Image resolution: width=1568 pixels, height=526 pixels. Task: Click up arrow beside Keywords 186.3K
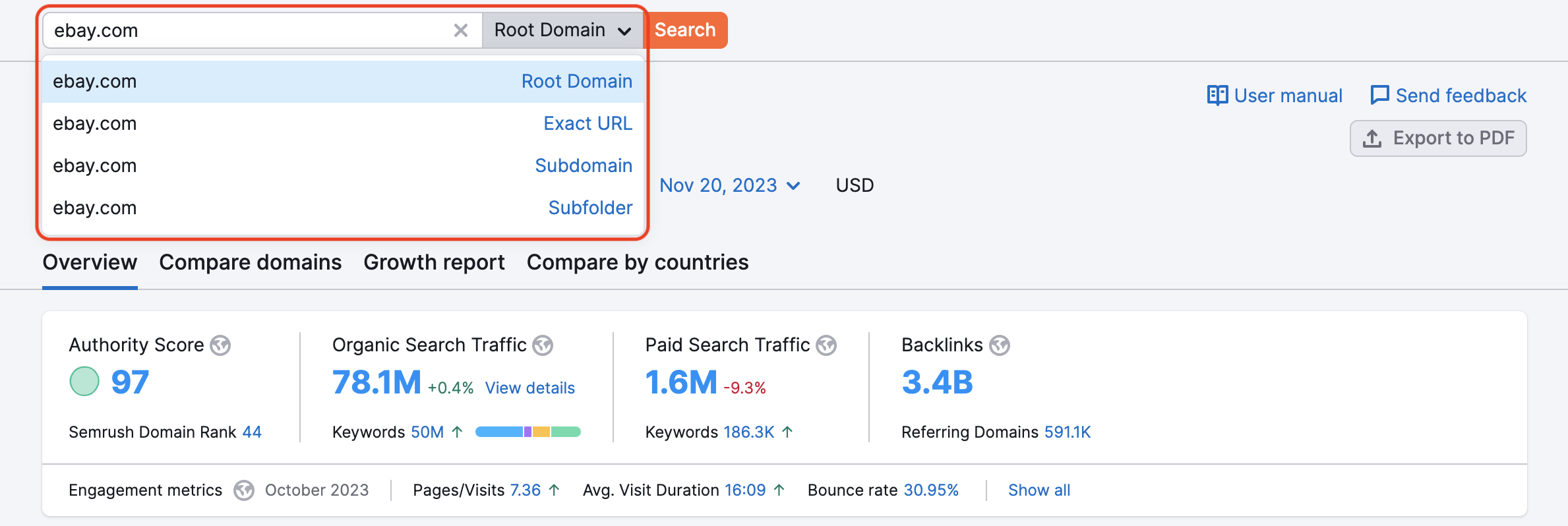coord(787,432)
